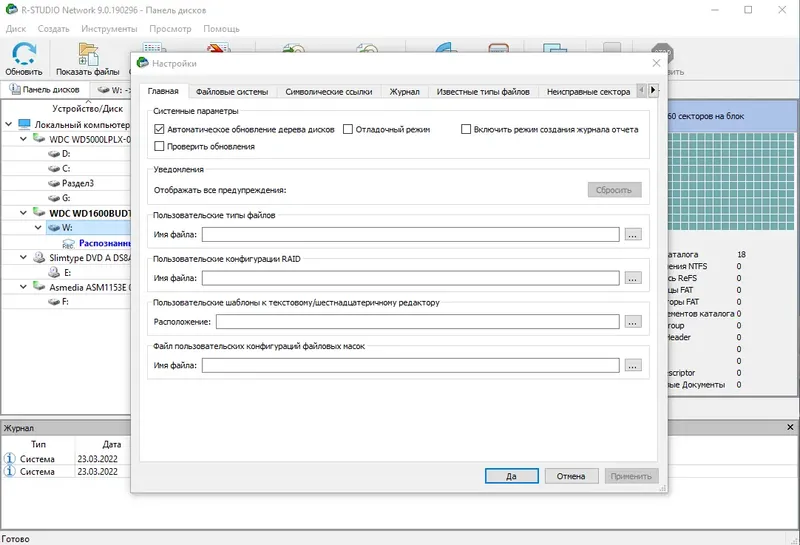The image size is (800, 545).
Task: Collapse the W: volume tree node
Action: 38,228
